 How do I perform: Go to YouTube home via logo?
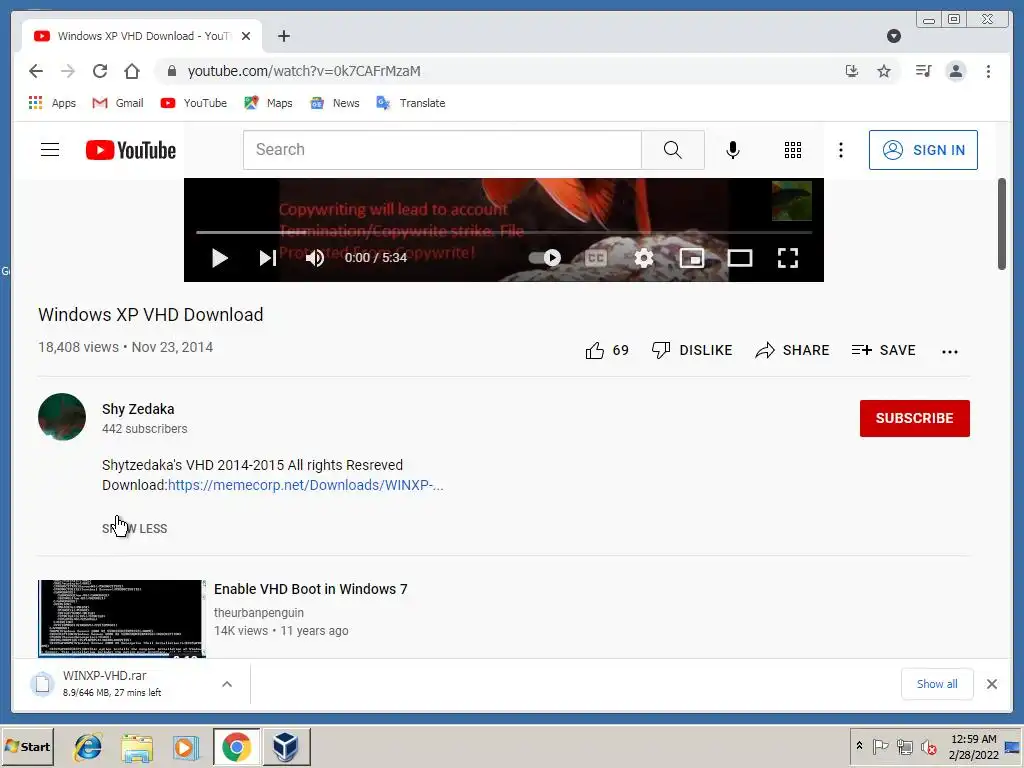[131, 150]
